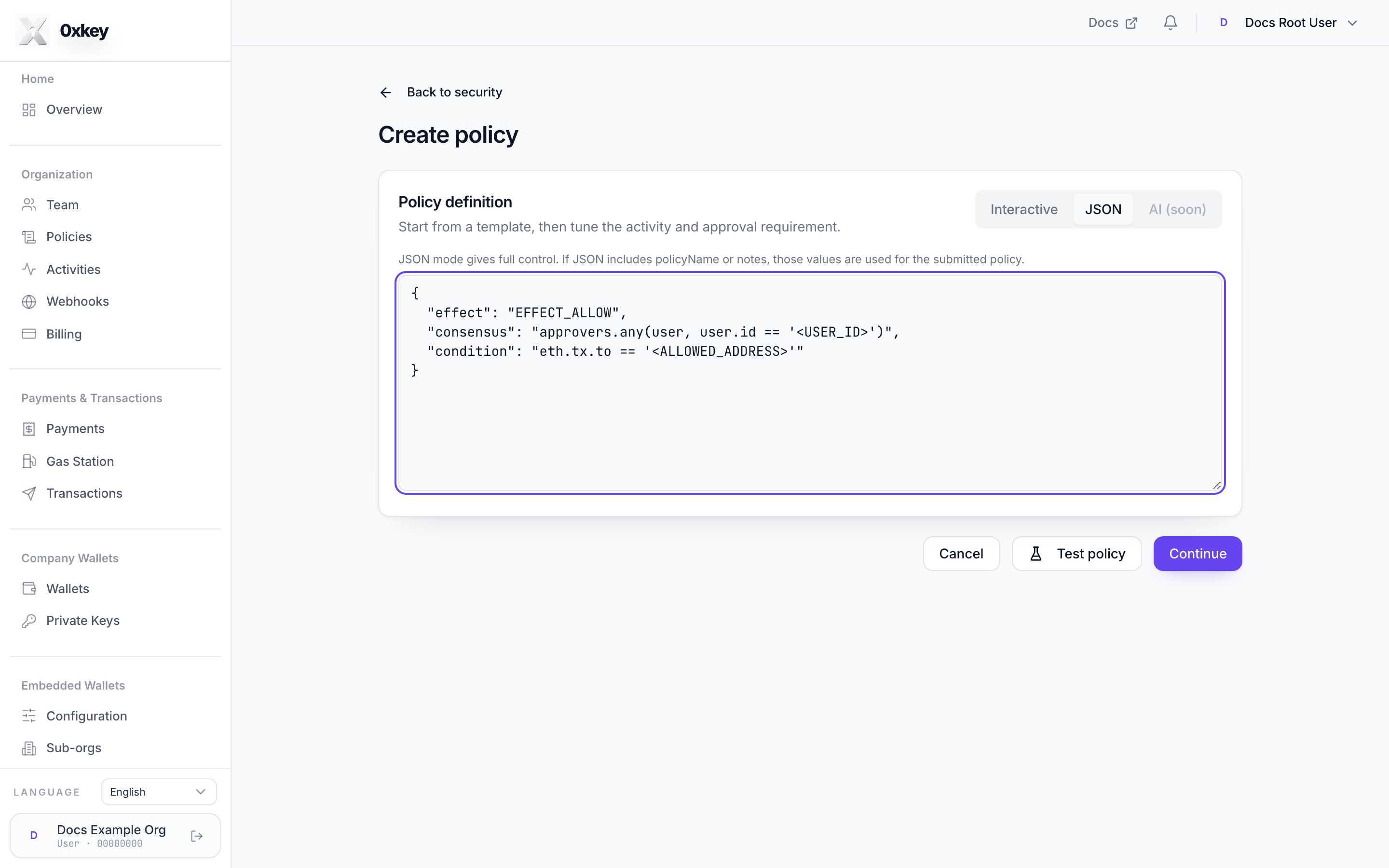Click the Test policy button
Screen dimensions: 1389x868
tap(1076, 554)
